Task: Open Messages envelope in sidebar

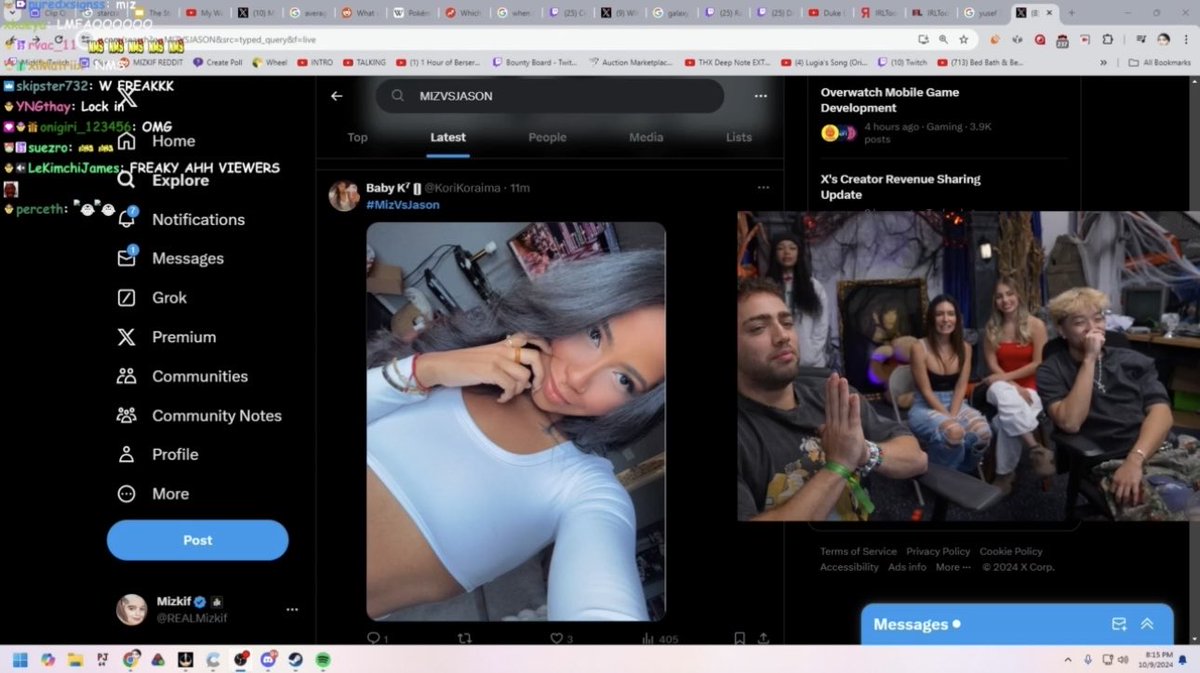Action: coord(126,257)
